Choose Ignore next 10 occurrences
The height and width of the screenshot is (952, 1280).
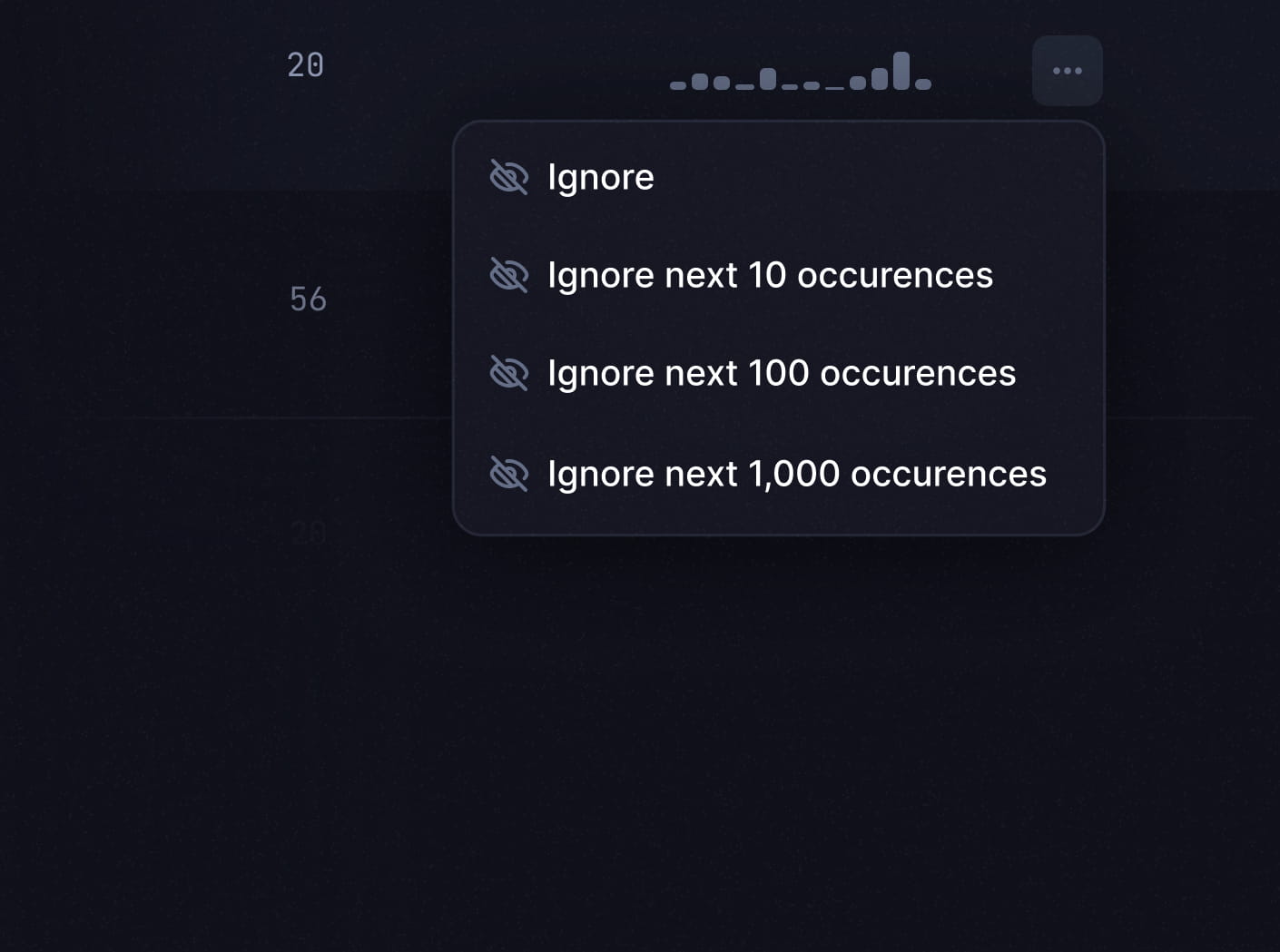click(x=770, y=275)
